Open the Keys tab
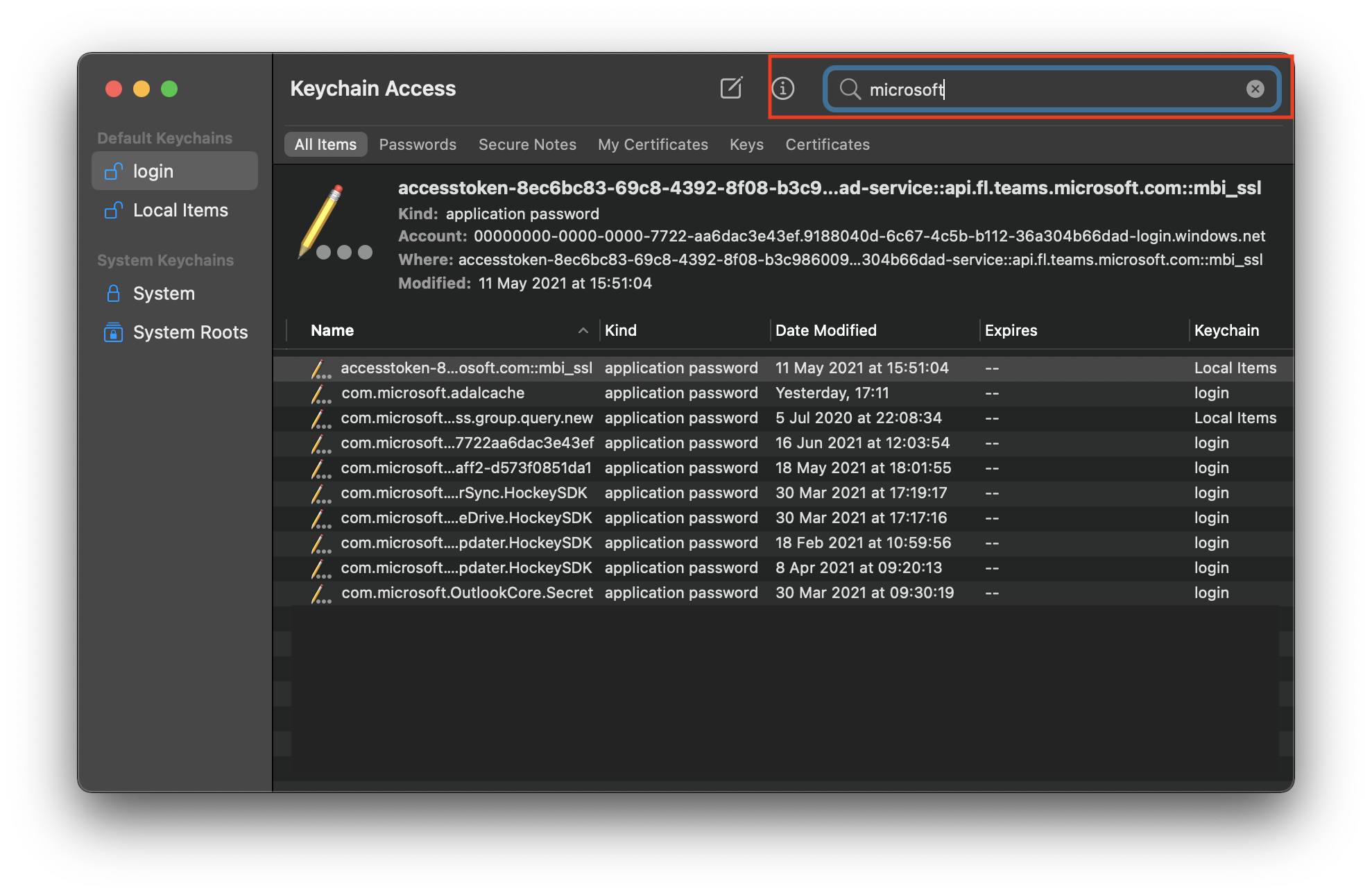Image resolution: width=1372 pixels, height=895 pixels. tap(746, 144)
